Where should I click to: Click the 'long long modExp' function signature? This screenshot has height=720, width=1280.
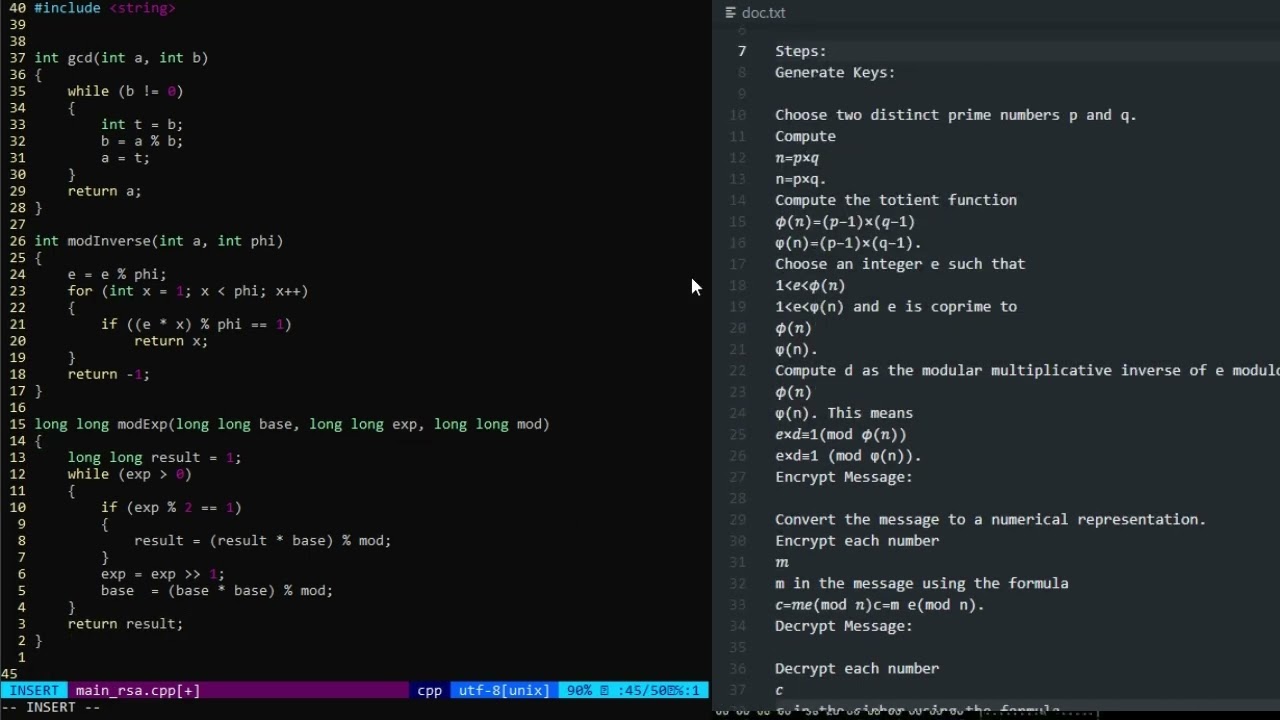click(x=292, y=424)
